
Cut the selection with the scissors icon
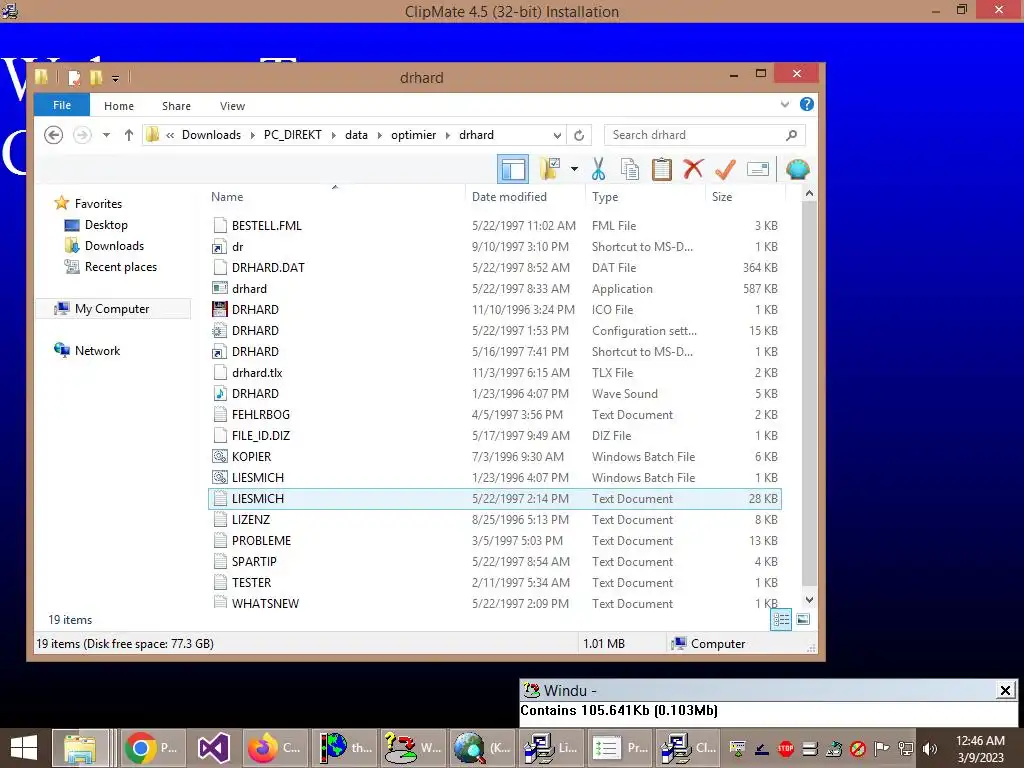click(598, 169)
